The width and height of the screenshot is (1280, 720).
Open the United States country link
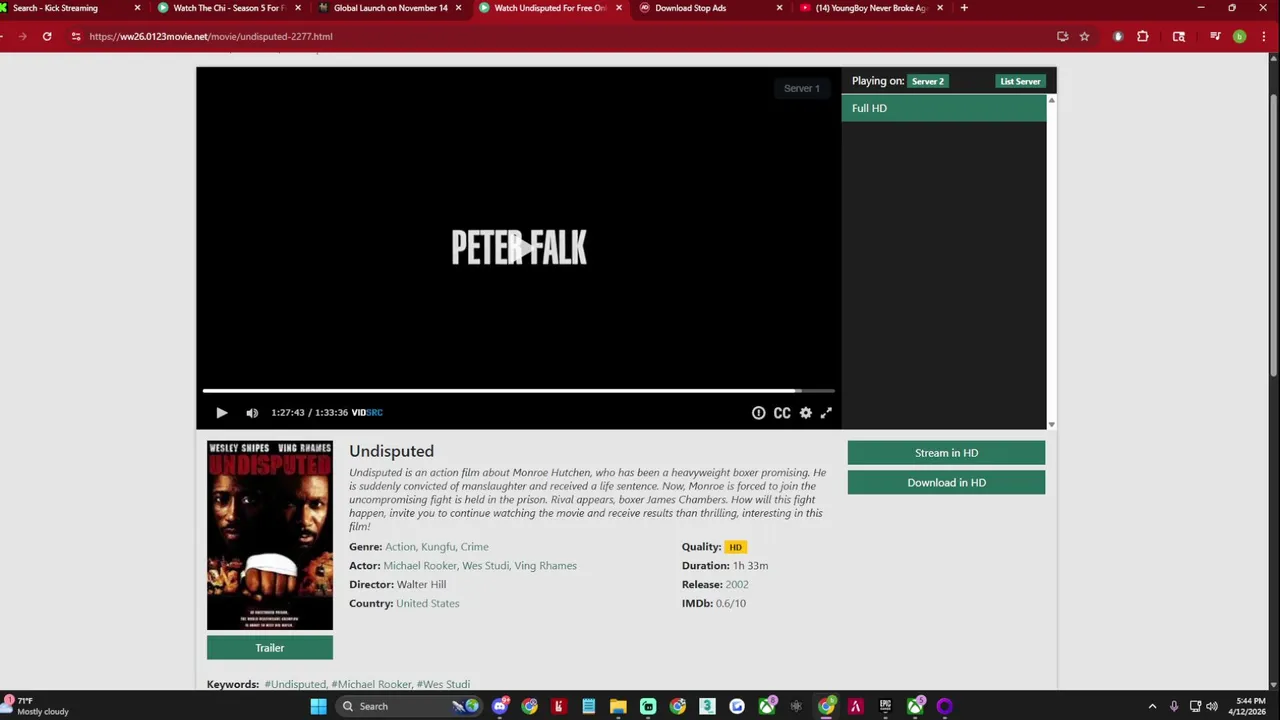[428, 604]
